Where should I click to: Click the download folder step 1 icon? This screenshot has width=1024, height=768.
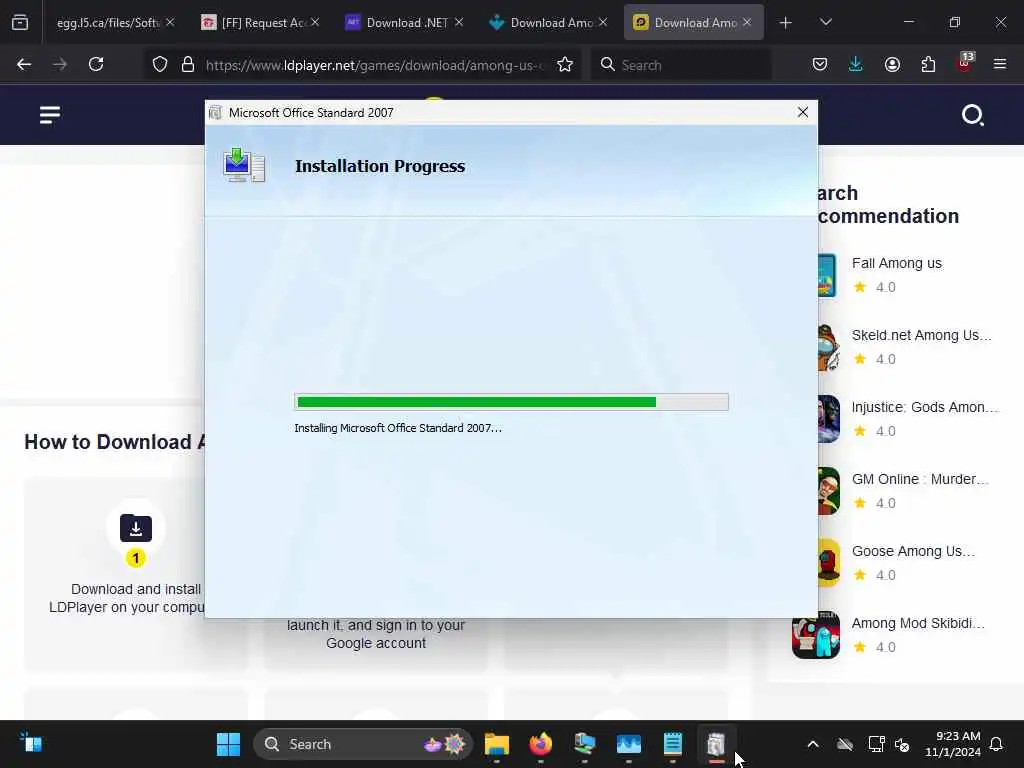click(136, 528)
